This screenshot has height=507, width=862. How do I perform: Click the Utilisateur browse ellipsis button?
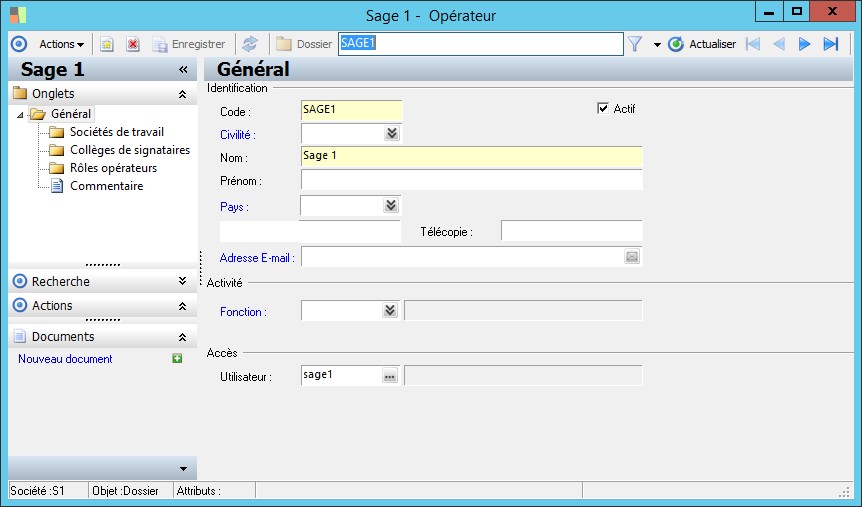click(x=390, y=377)
